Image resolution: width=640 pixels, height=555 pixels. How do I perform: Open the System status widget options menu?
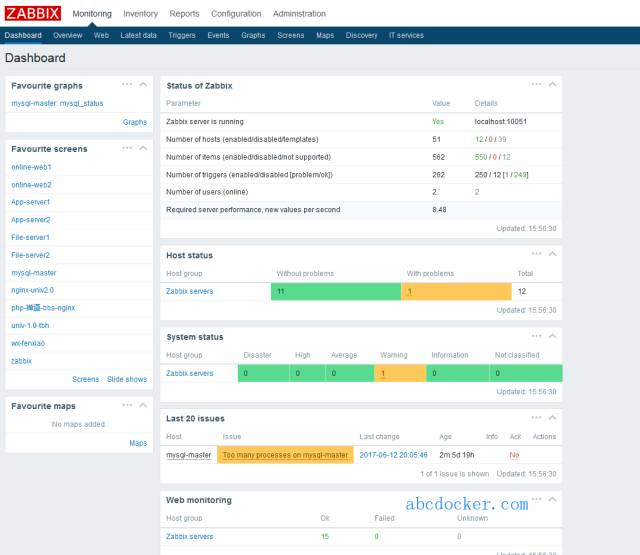click(536, 336)
